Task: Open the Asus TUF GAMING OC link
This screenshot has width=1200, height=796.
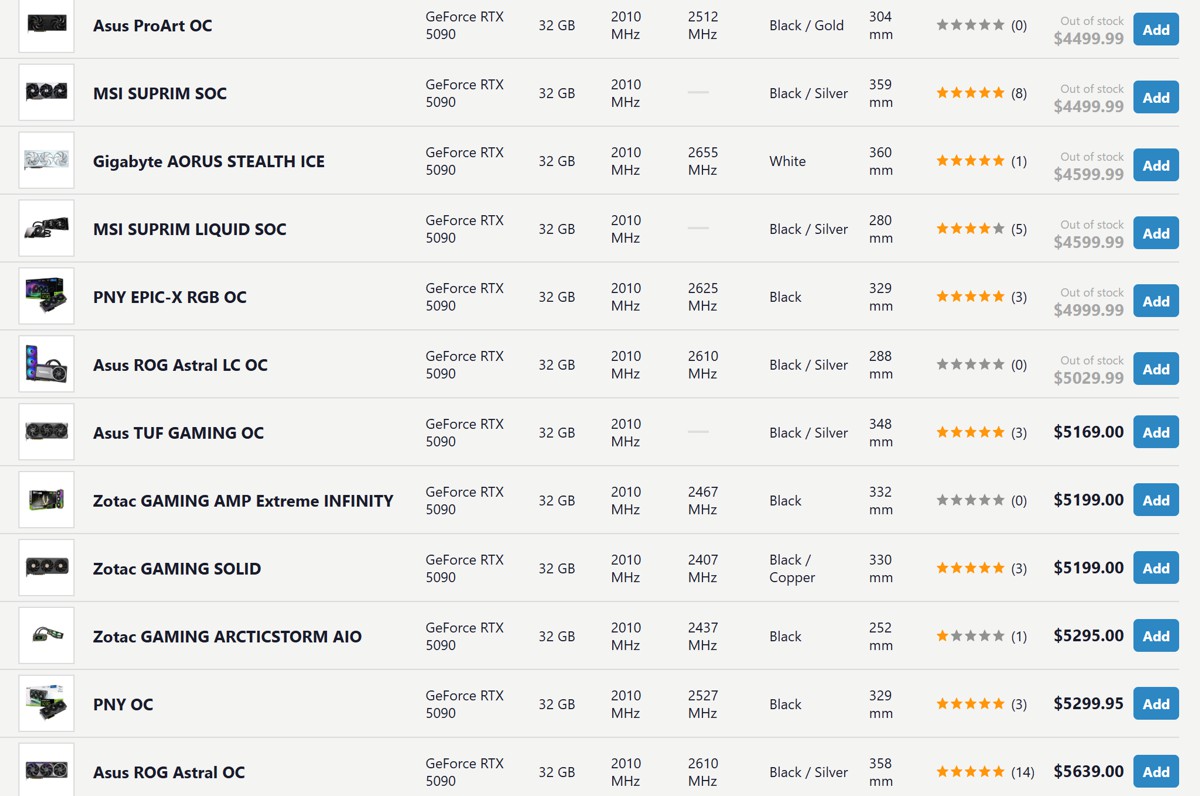Action: pyautogui.click(x=179, y=433)
